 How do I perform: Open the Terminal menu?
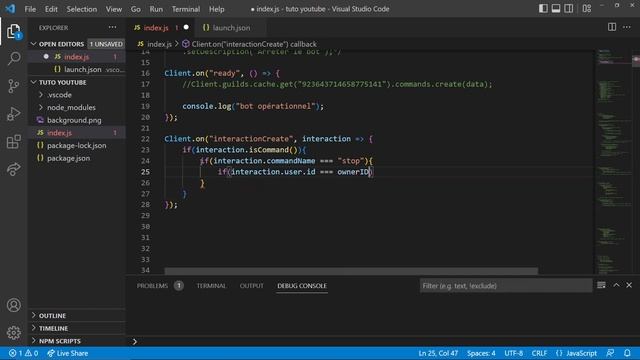[x=186, y=9]
